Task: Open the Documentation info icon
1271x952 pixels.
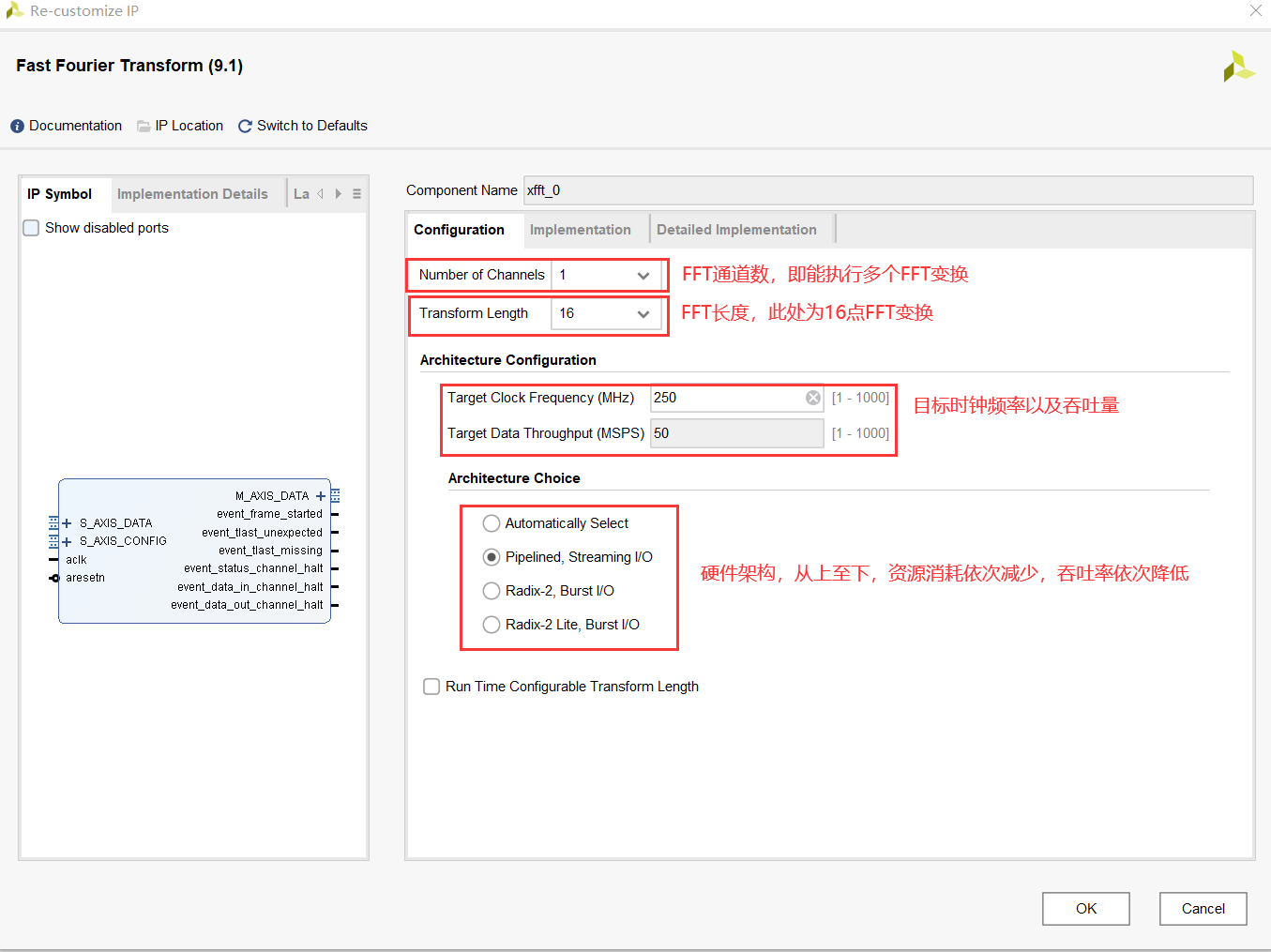Action: [17, 126]
